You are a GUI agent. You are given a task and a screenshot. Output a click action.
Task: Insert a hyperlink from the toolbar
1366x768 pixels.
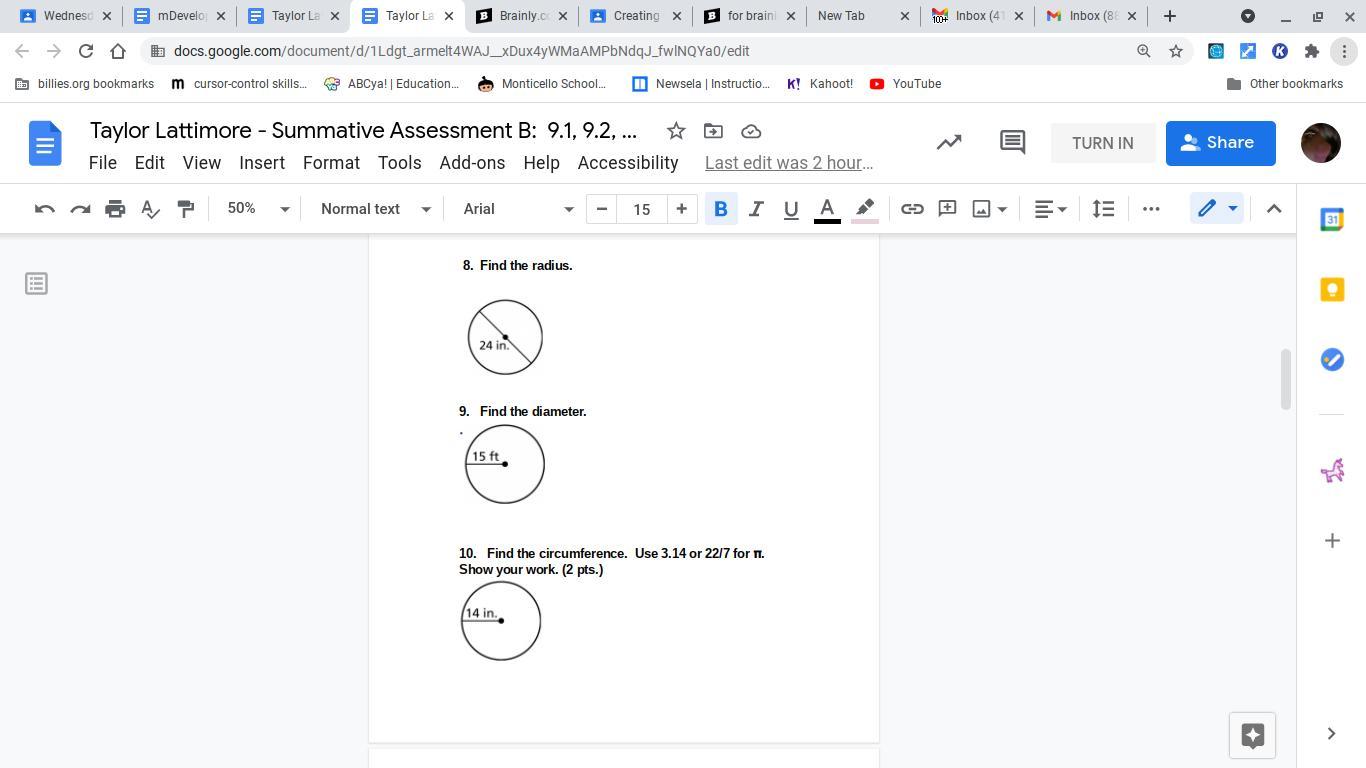(912, 209)
